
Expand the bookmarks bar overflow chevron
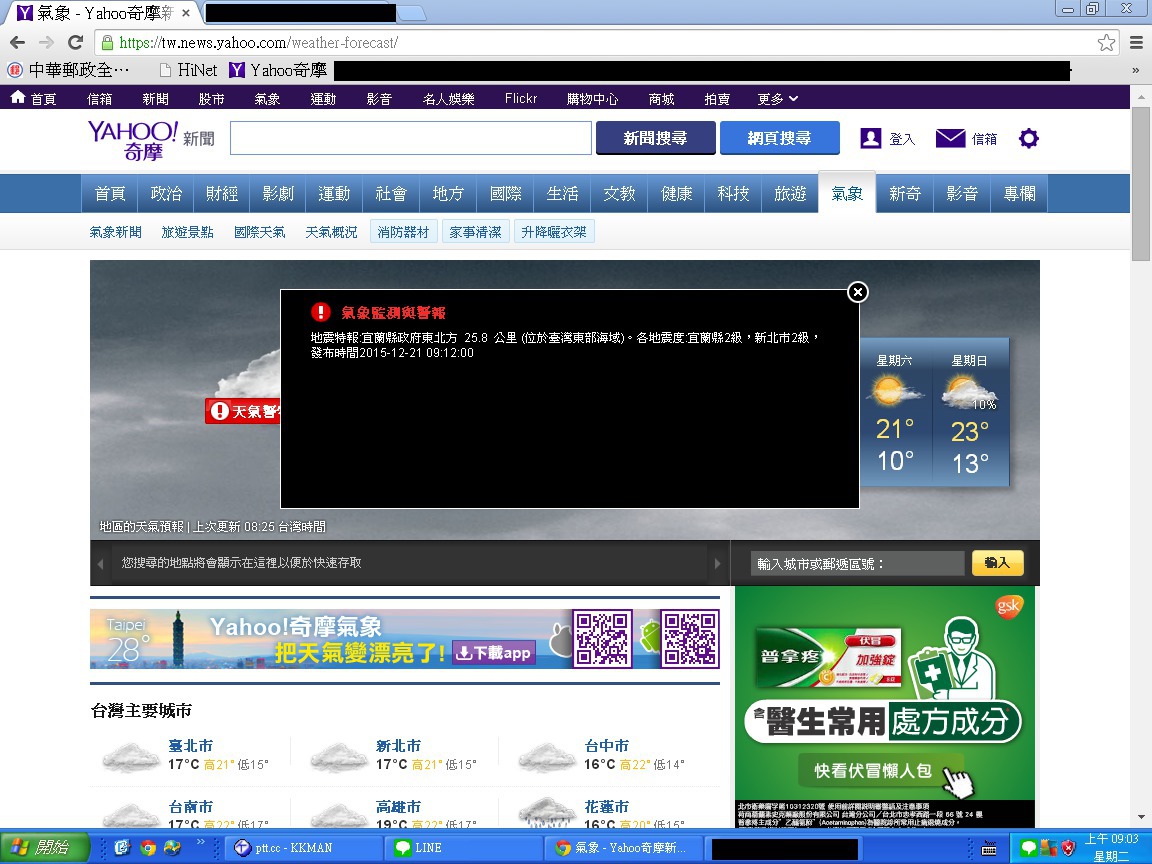coord(1136,71)
